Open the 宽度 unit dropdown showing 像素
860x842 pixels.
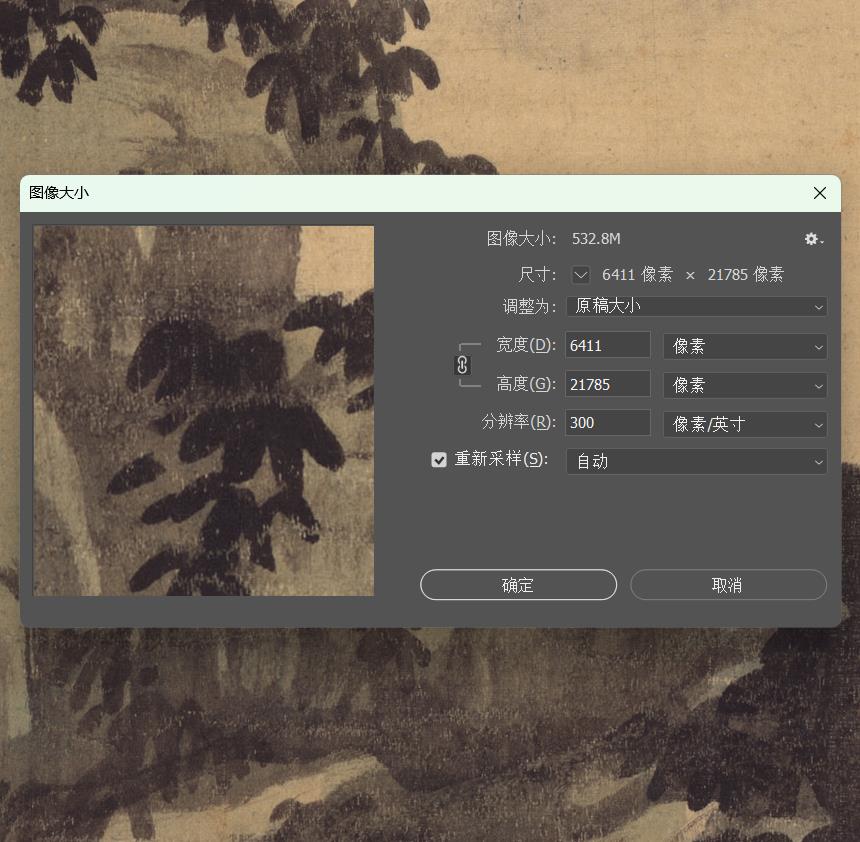click(x=745, y=347)
